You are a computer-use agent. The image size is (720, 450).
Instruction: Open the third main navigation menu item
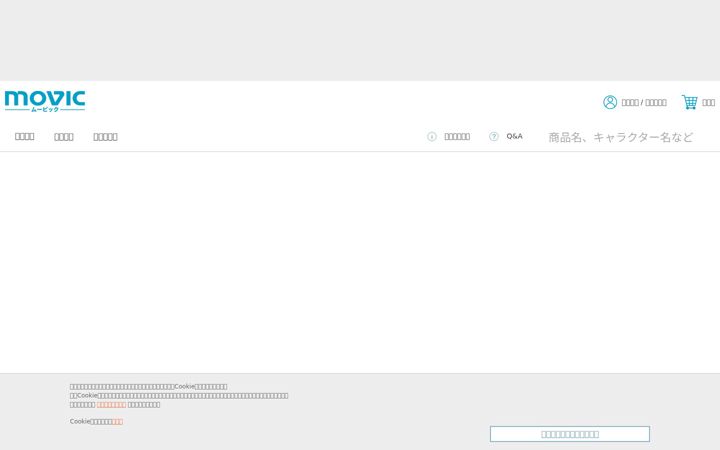click(106, 137)
